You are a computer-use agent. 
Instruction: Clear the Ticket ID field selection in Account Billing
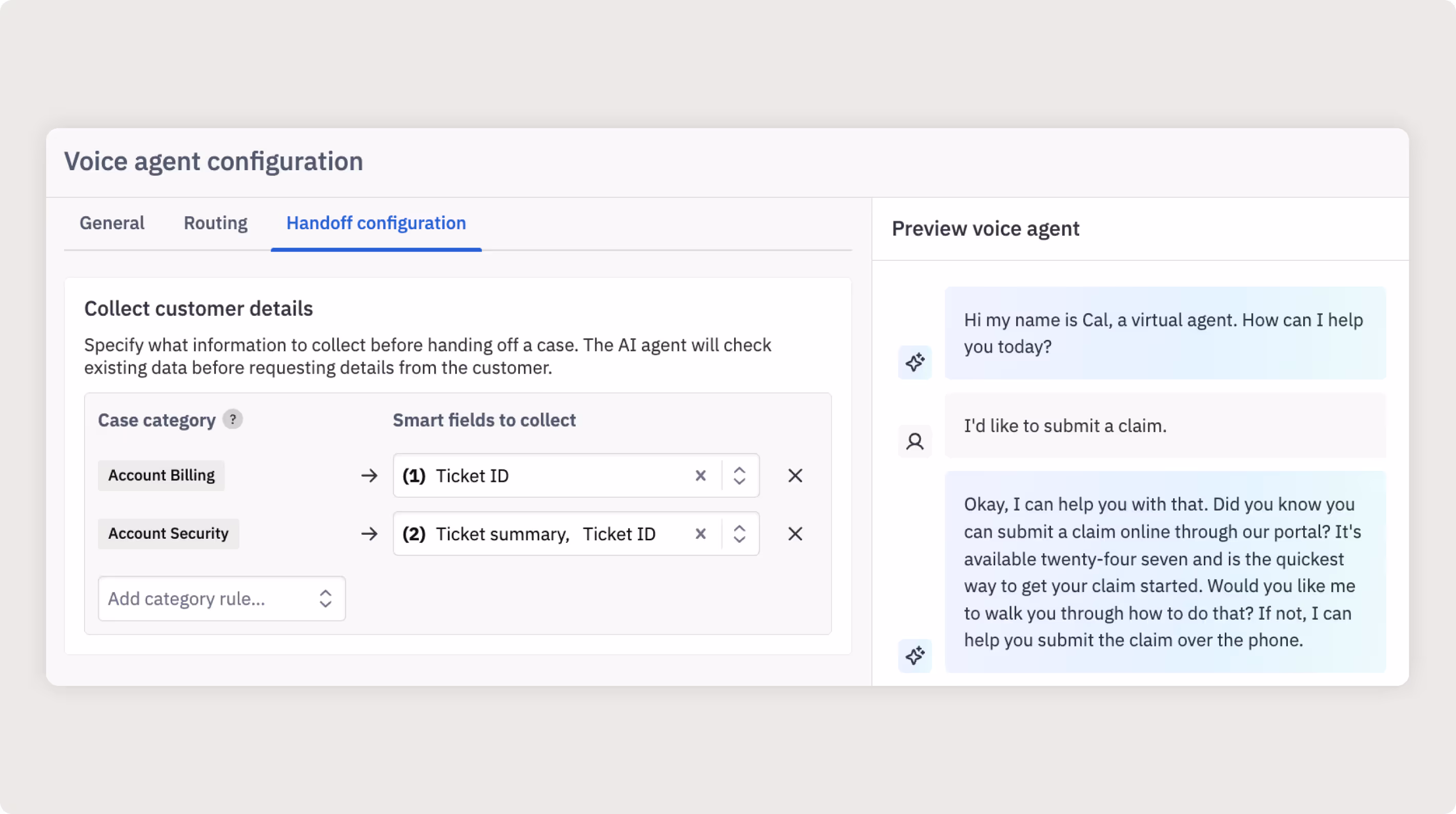700,475
